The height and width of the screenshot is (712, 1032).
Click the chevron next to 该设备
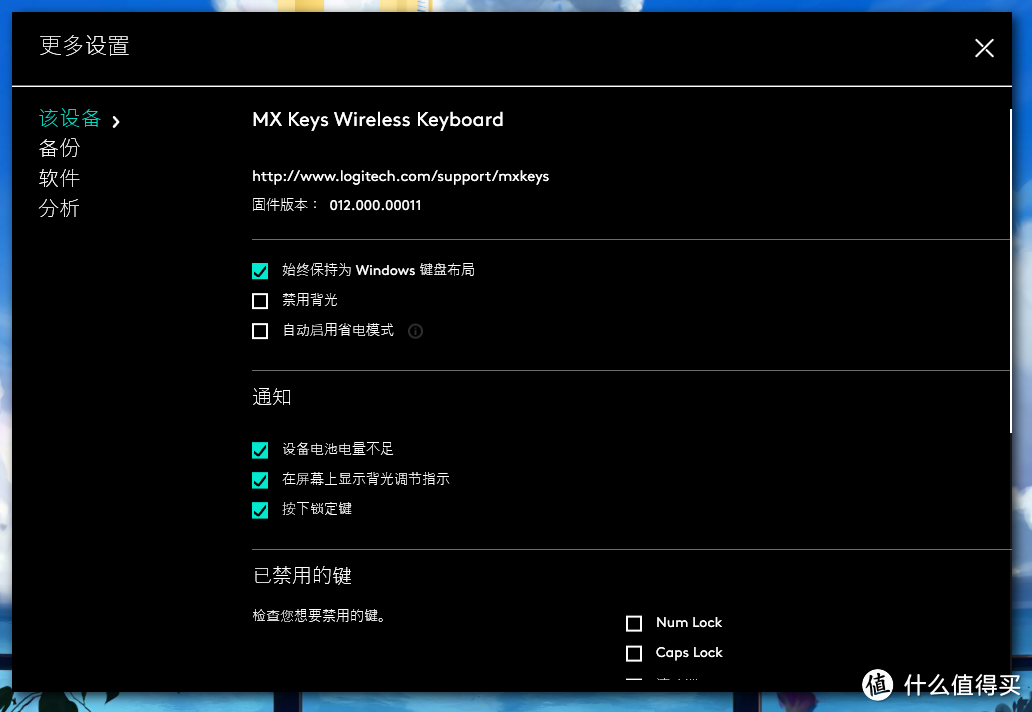tap(116, 121)
